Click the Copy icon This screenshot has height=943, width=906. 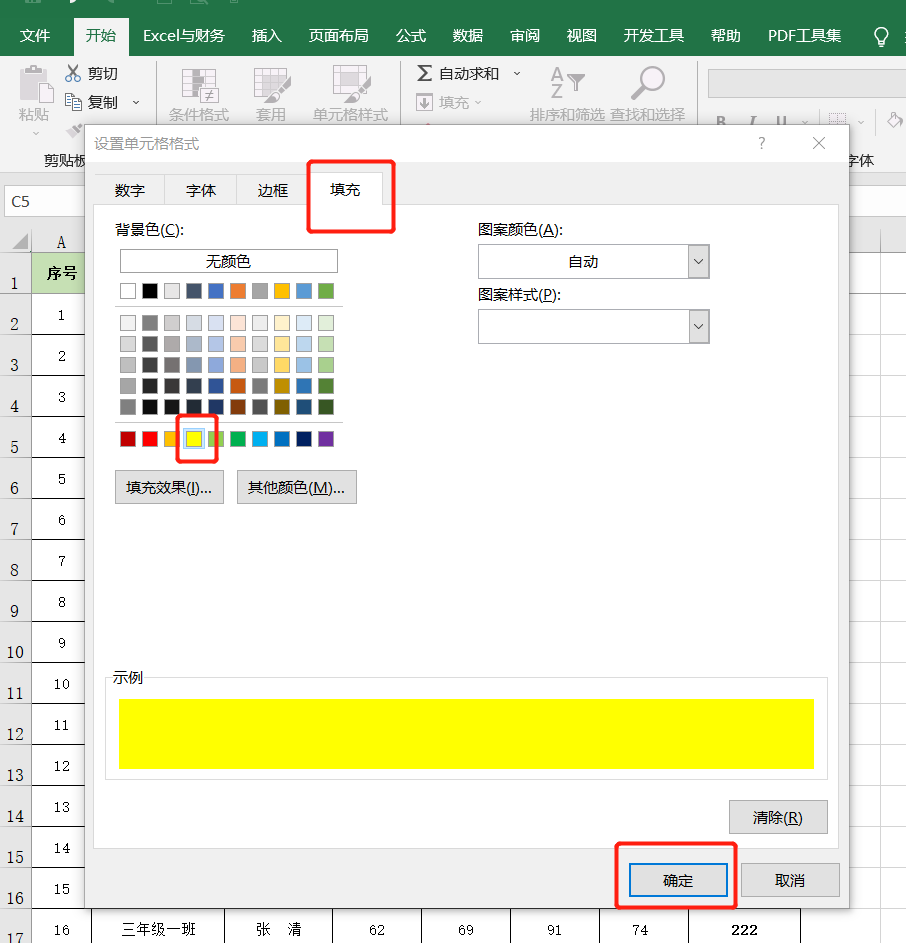[x=73, y=102]
